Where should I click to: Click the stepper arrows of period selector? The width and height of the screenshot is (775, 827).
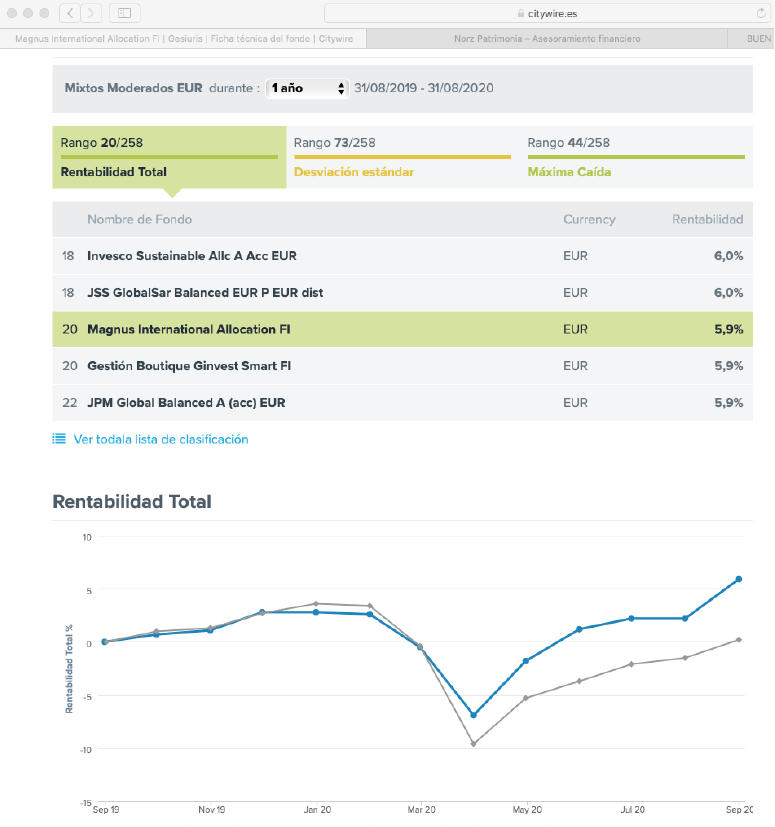point(341,88)
